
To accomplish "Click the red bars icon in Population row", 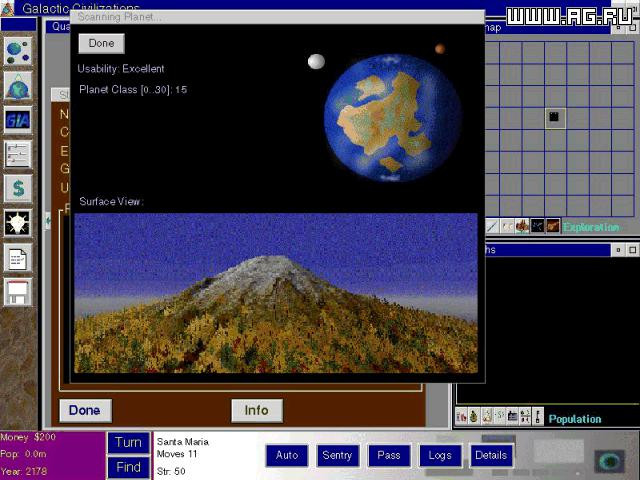I will click(x=461, y=417).
